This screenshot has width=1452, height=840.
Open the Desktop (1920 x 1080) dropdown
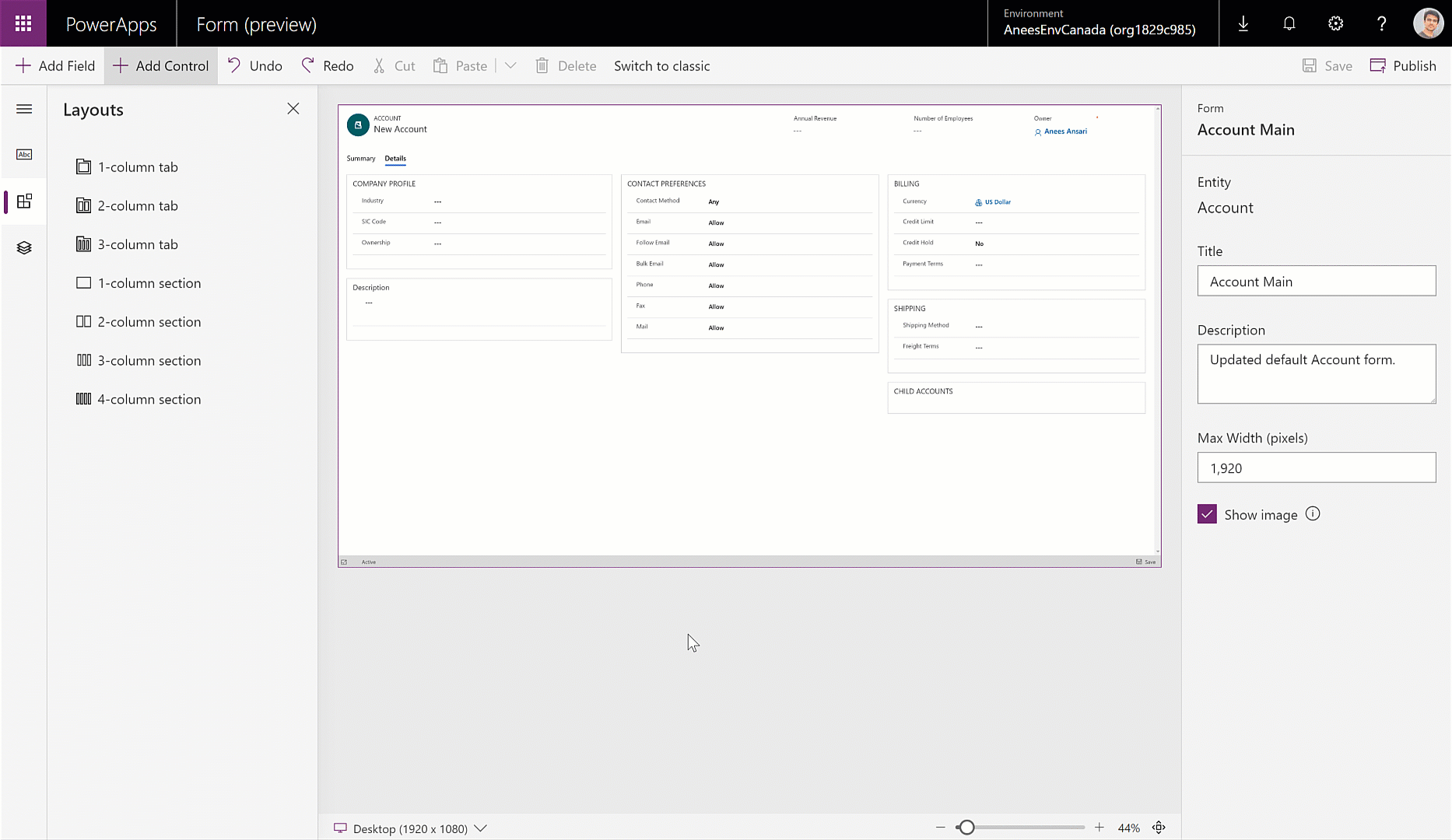click(x=410, y=828)
